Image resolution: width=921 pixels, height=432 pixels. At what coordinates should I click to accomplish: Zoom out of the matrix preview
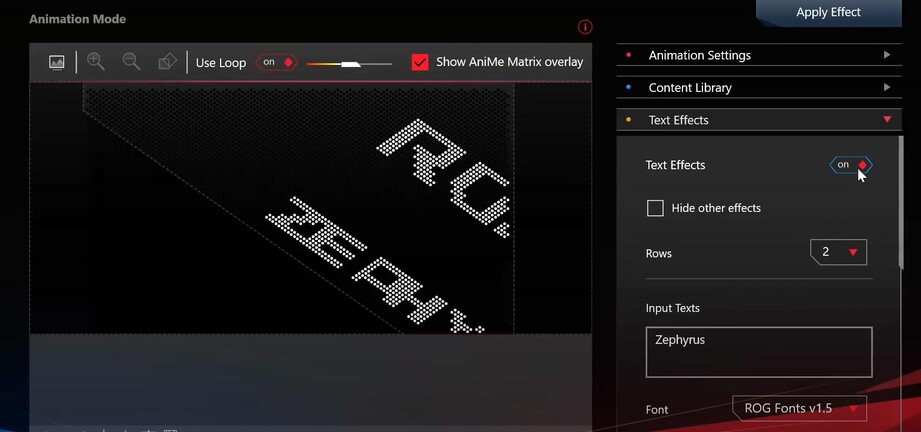click(131, 61)
